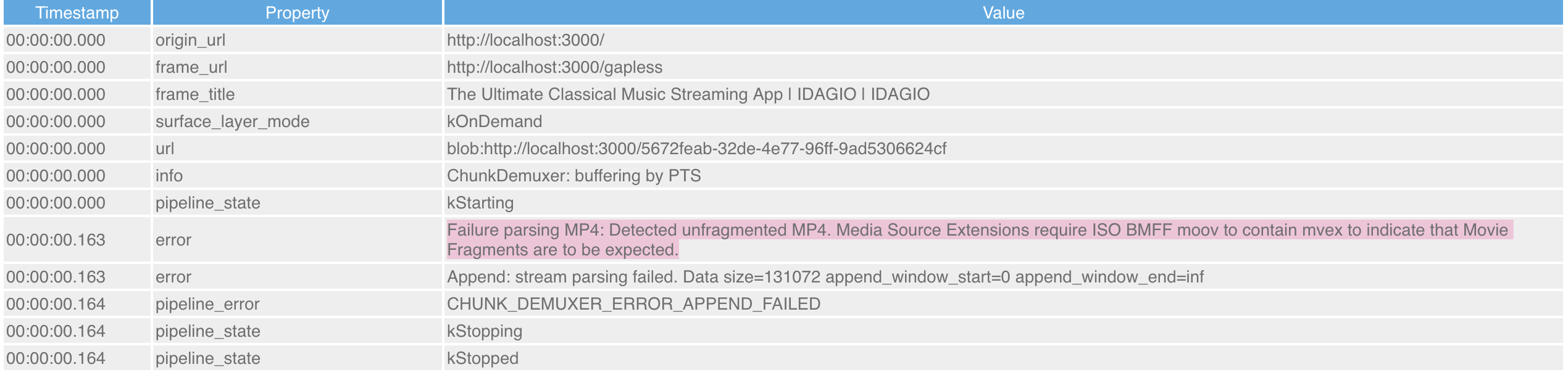Viewport: 1568px width, 375px height.
Task: Click the kStopped pipeline state value
Action: pyautogui.click(x=483, y=358)
